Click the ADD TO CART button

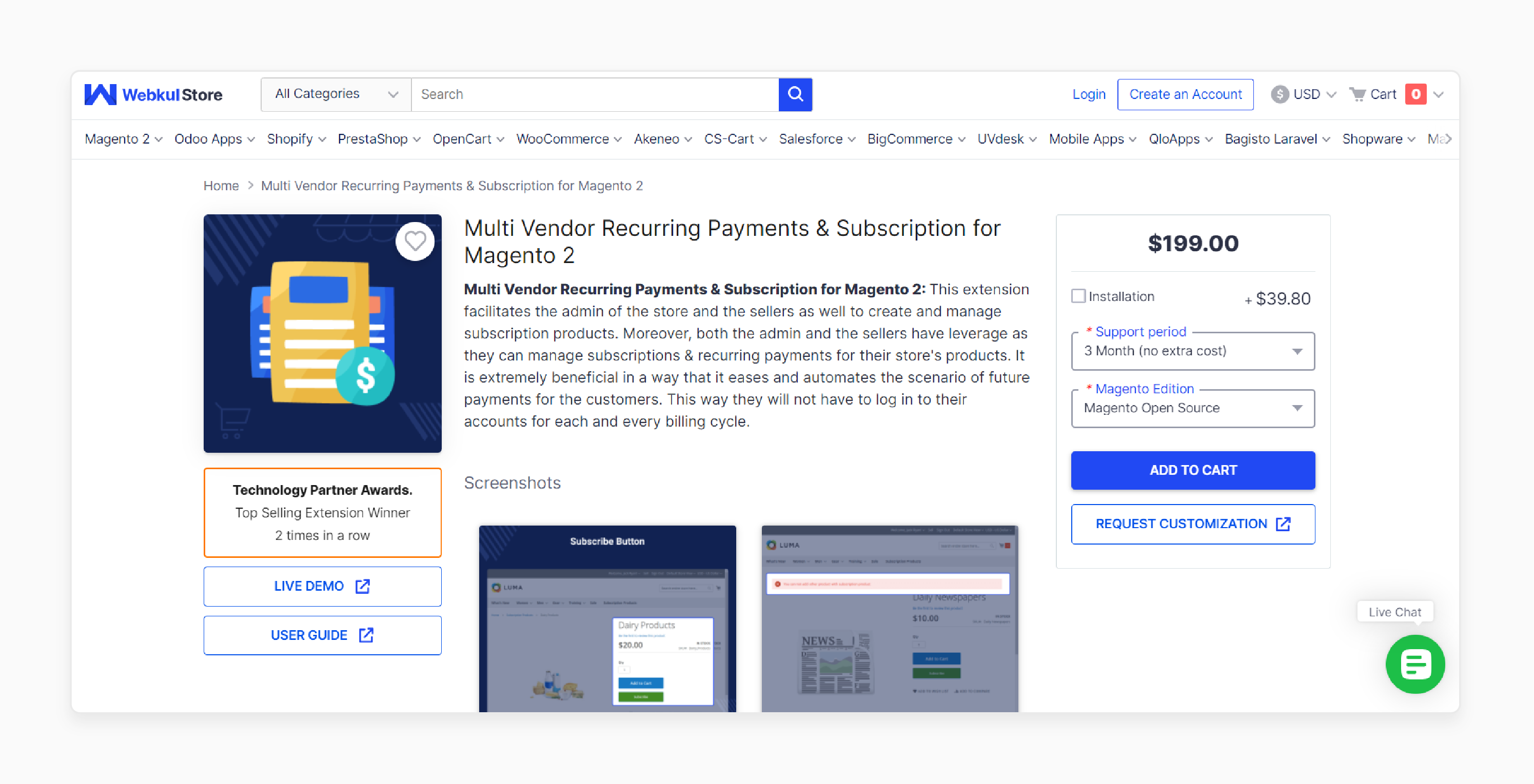(1193, 470)
